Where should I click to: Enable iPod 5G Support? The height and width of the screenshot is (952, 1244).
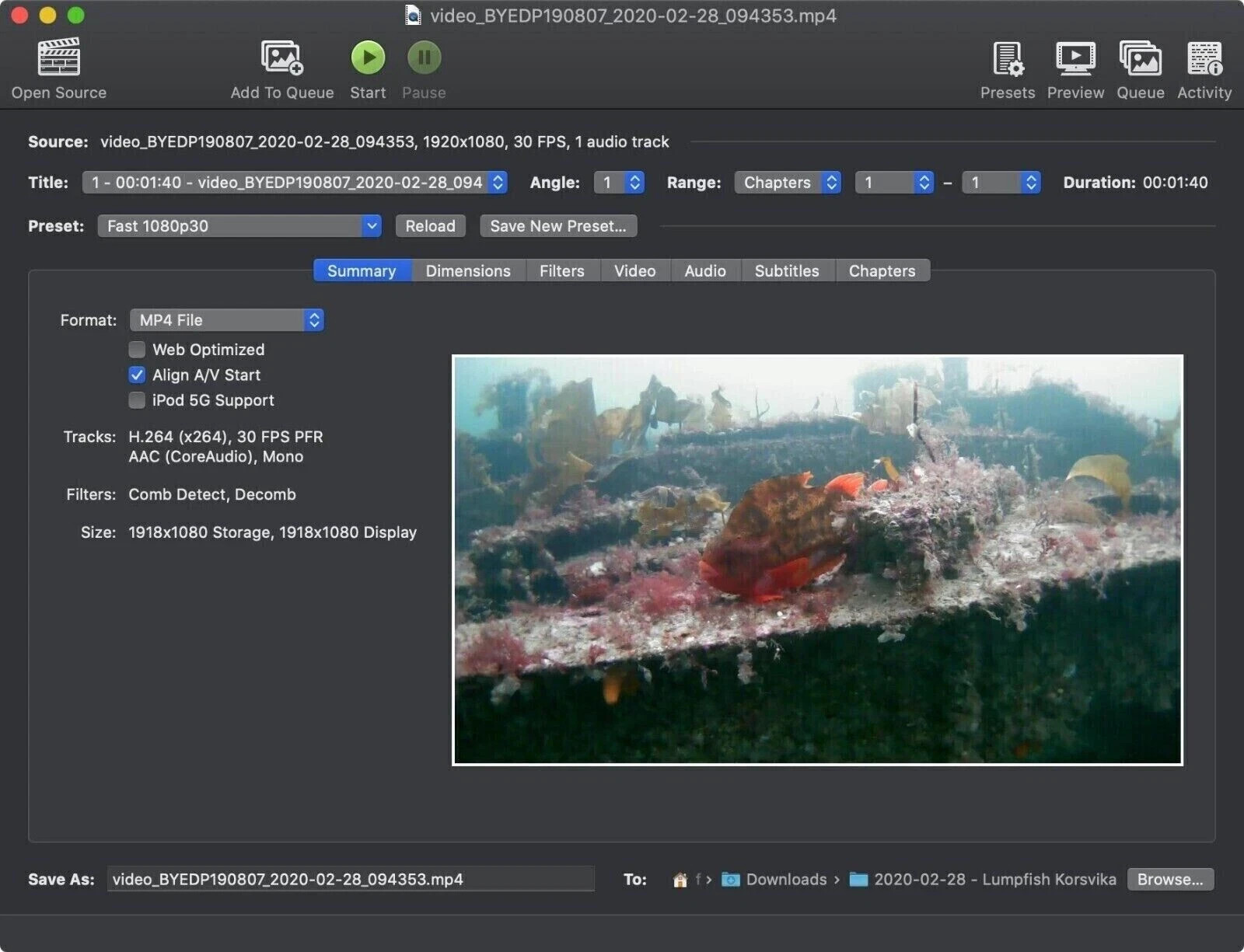[x=136, y=400]
